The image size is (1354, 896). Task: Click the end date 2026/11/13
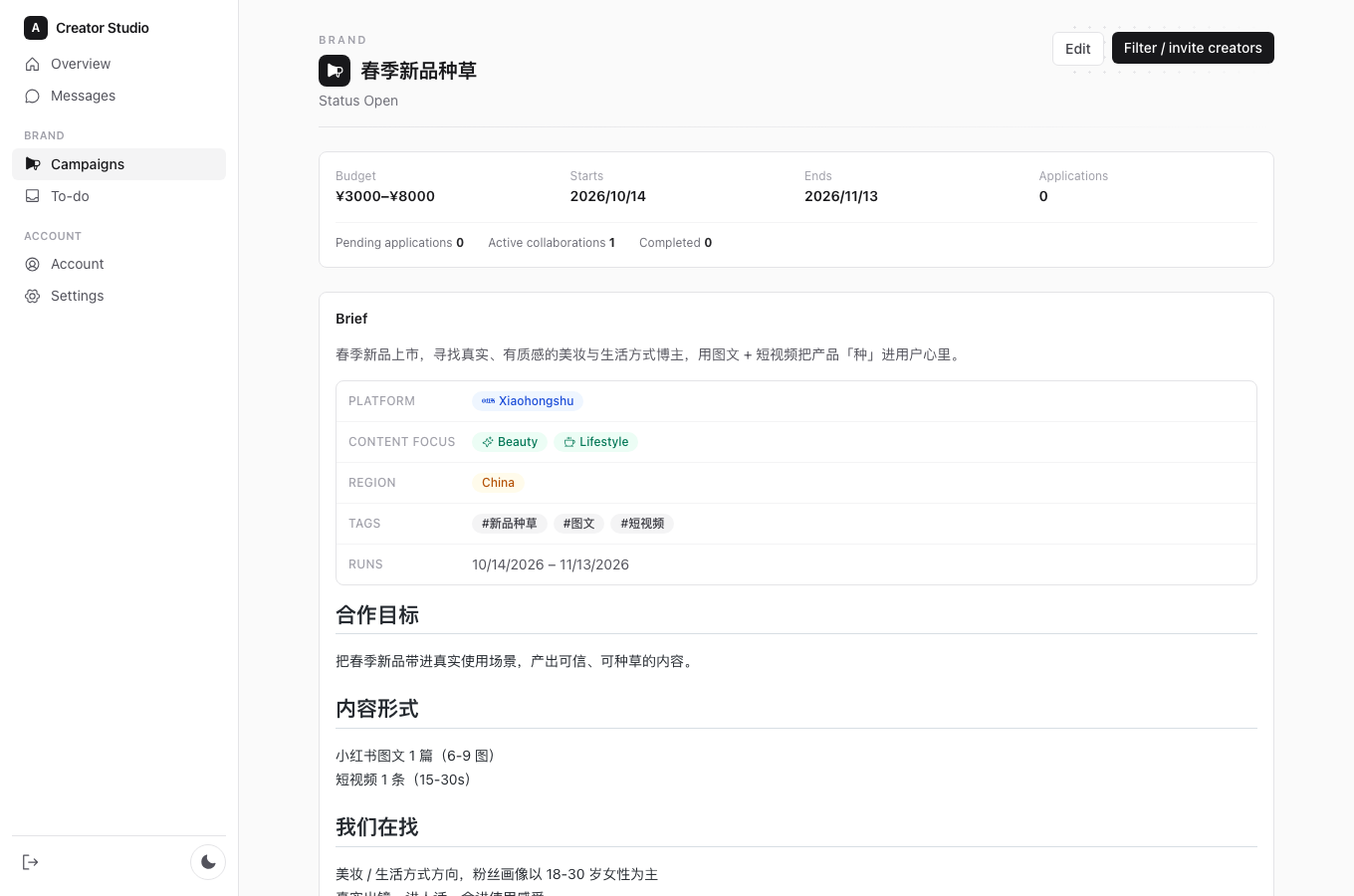point(841,196)
